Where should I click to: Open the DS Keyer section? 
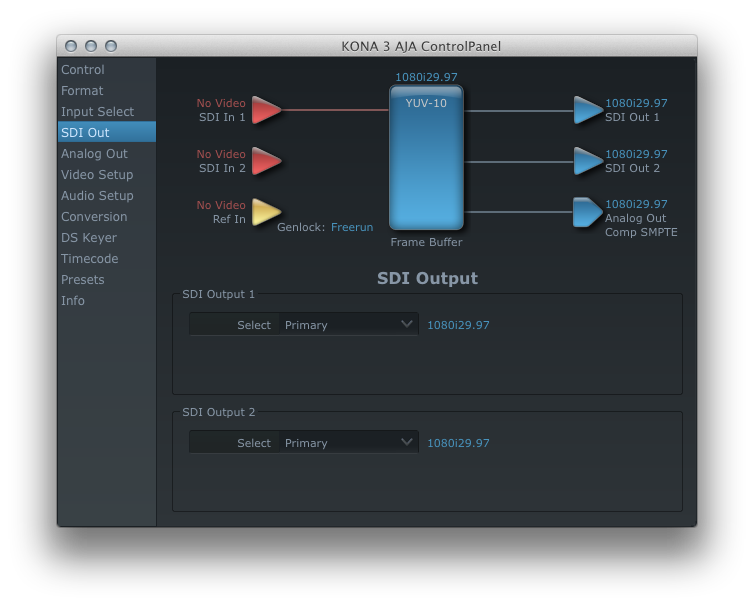pos(107,238)
